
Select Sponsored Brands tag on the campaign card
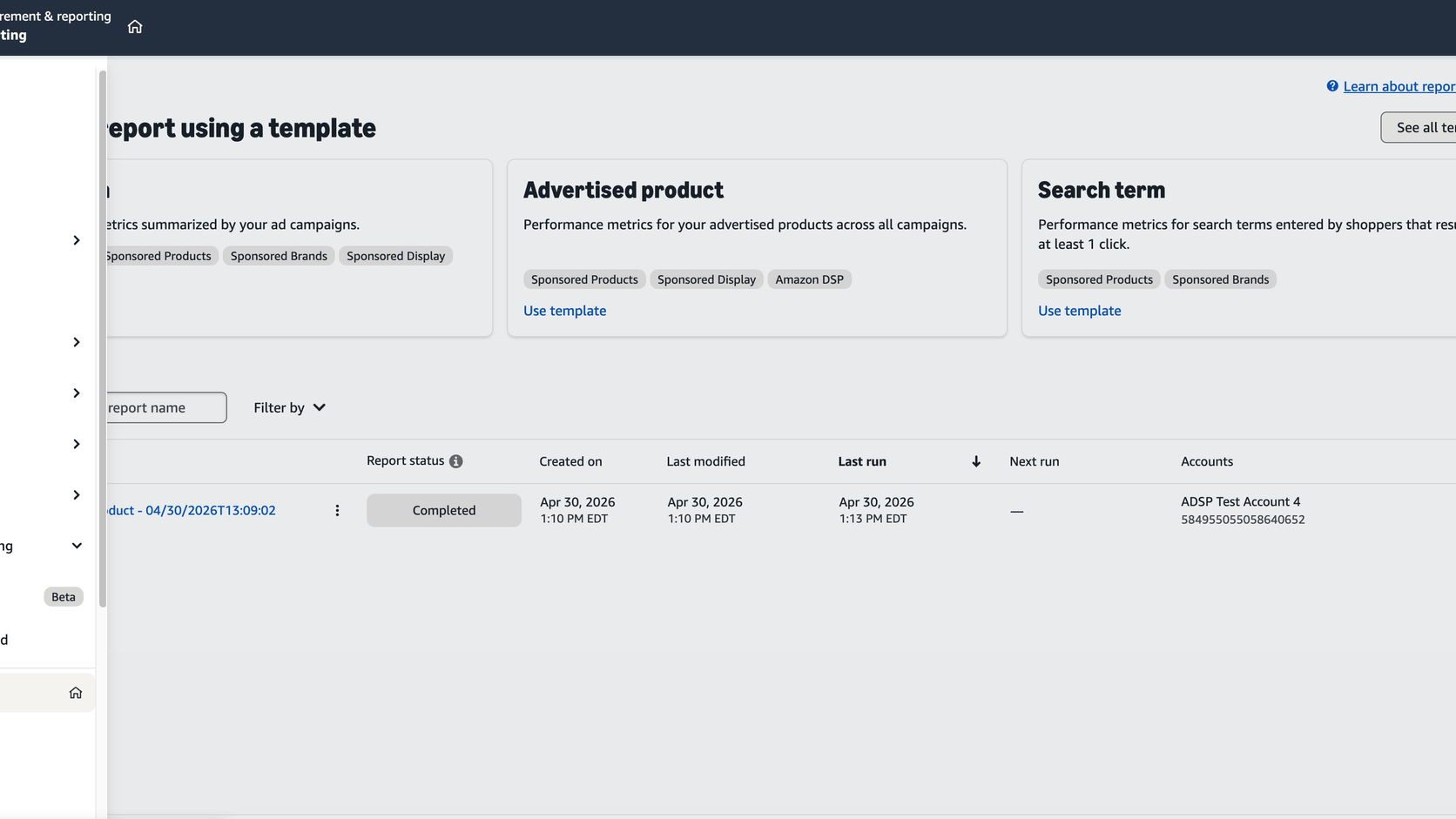pyautogui.click(x=279, y=256)
